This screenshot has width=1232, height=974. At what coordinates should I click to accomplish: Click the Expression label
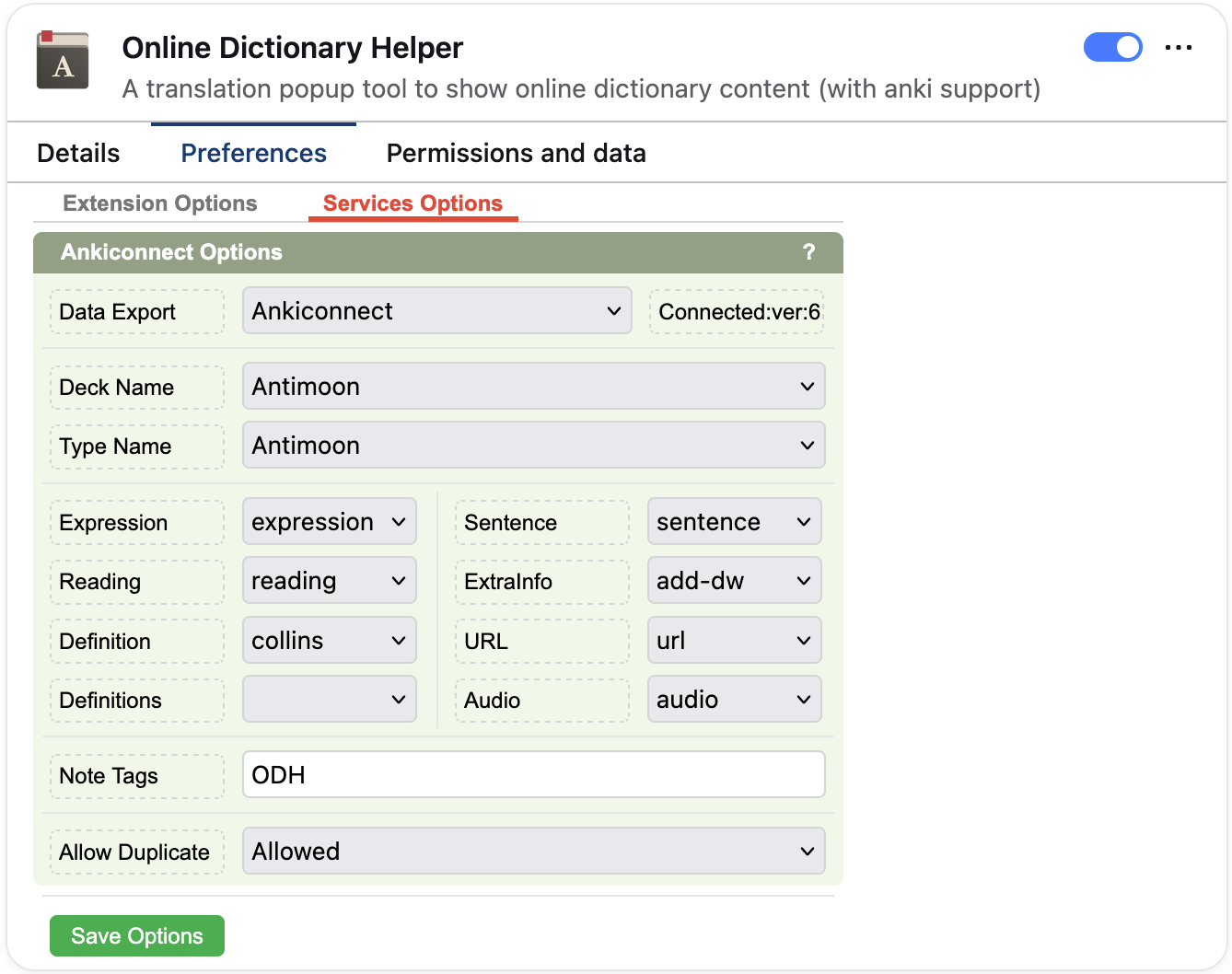pyautogui.click(x=137, y=523)
